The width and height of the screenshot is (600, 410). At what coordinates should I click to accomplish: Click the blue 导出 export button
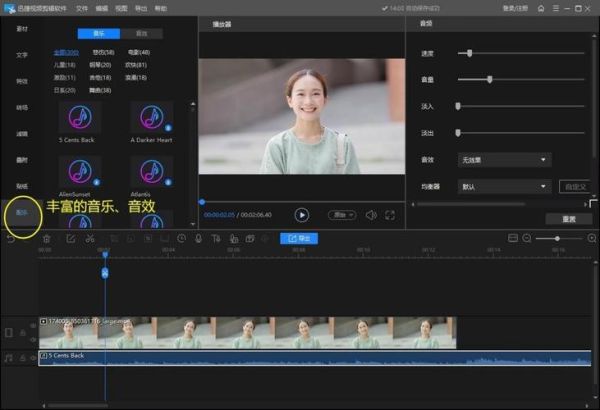[x=299, y=238]
